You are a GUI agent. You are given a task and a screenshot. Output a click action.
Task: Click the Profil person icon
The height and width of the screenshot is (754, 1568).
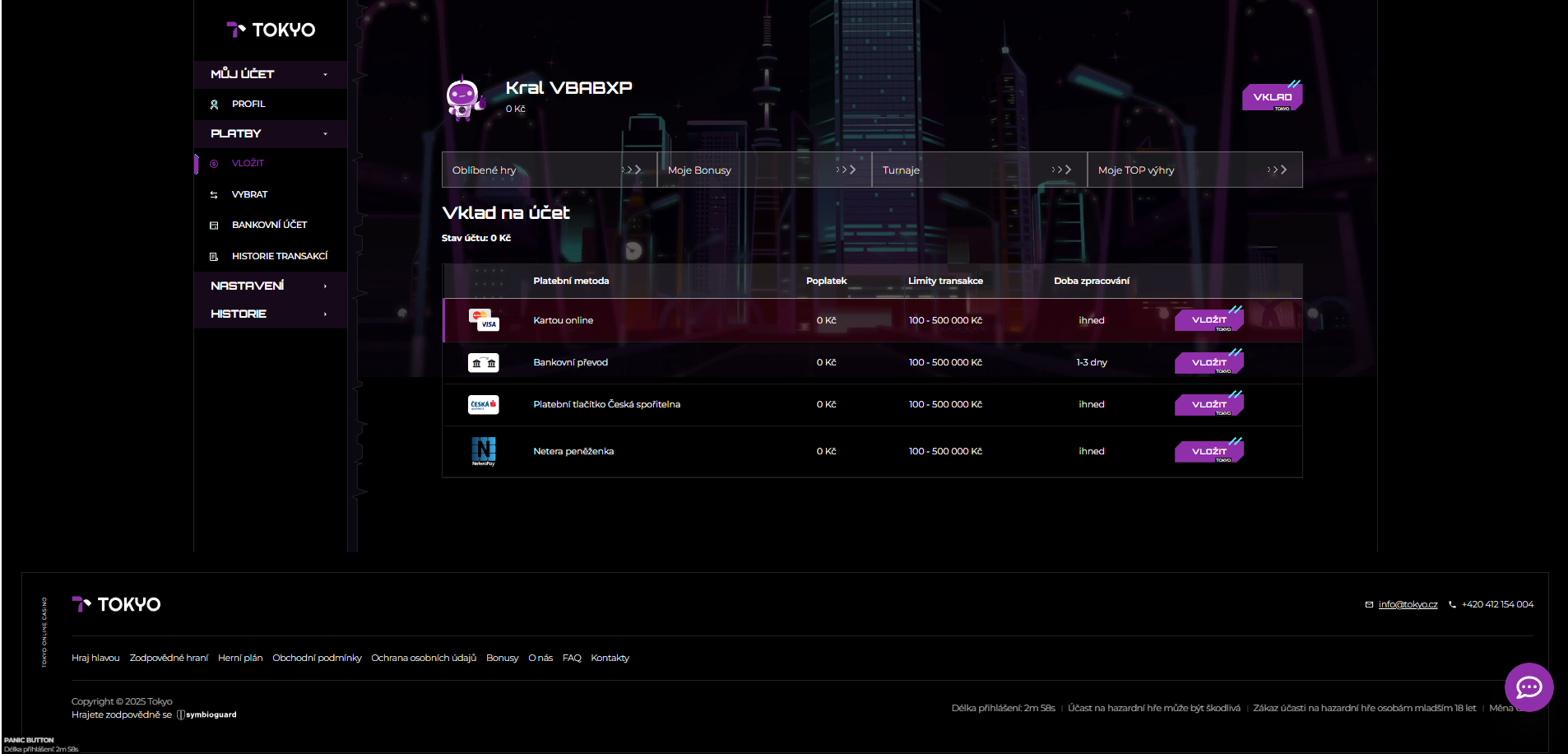214,105
